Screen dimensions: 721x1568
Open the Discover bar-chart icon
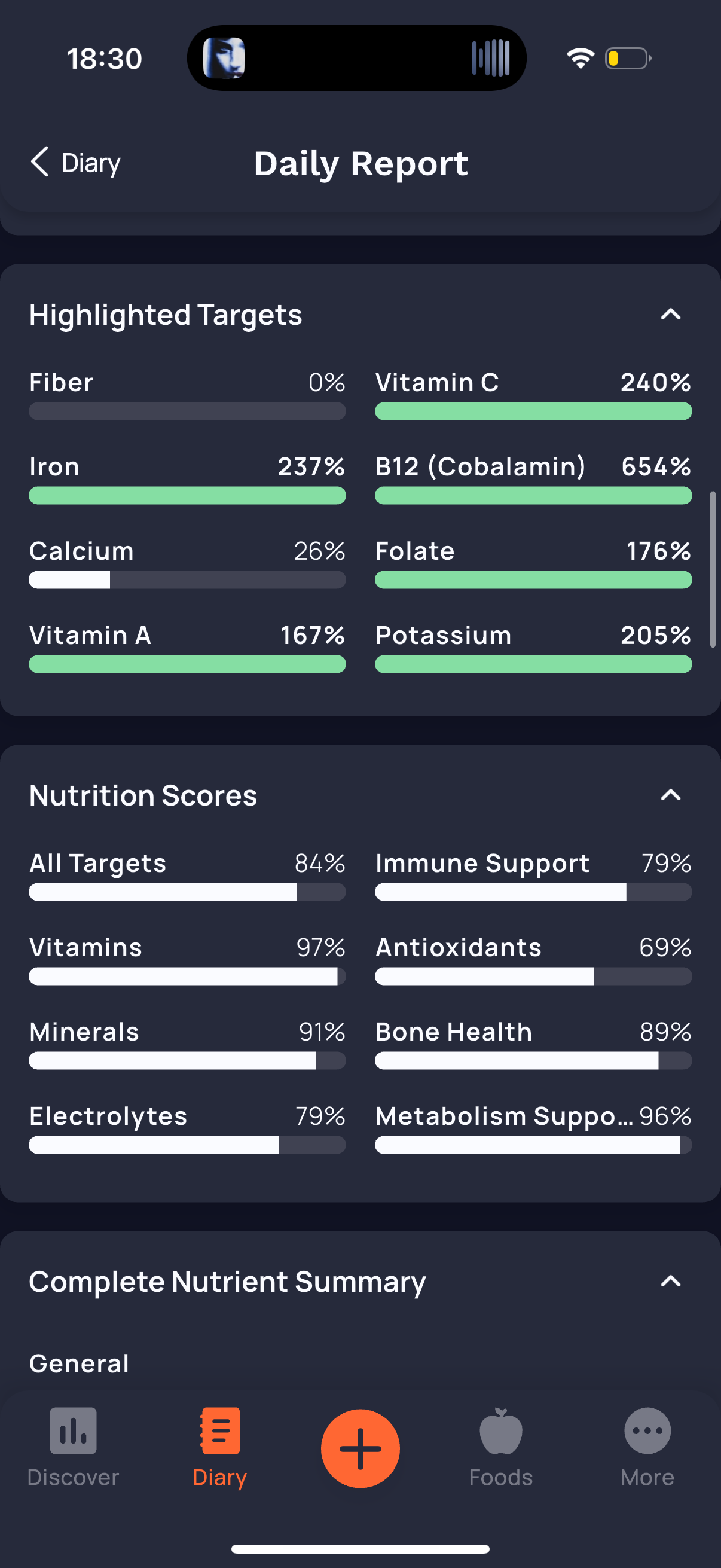coord(73,1430)
